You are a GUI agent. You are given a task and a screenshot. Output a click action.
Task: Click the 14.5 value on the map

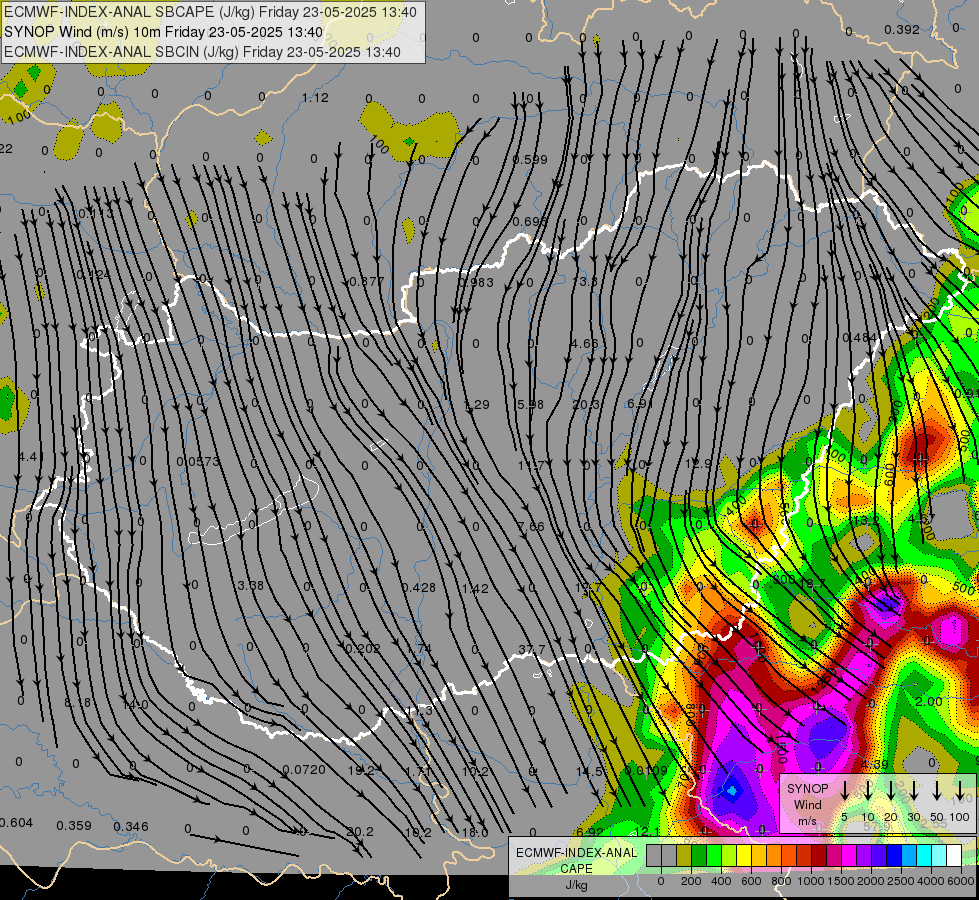(589, 771)
